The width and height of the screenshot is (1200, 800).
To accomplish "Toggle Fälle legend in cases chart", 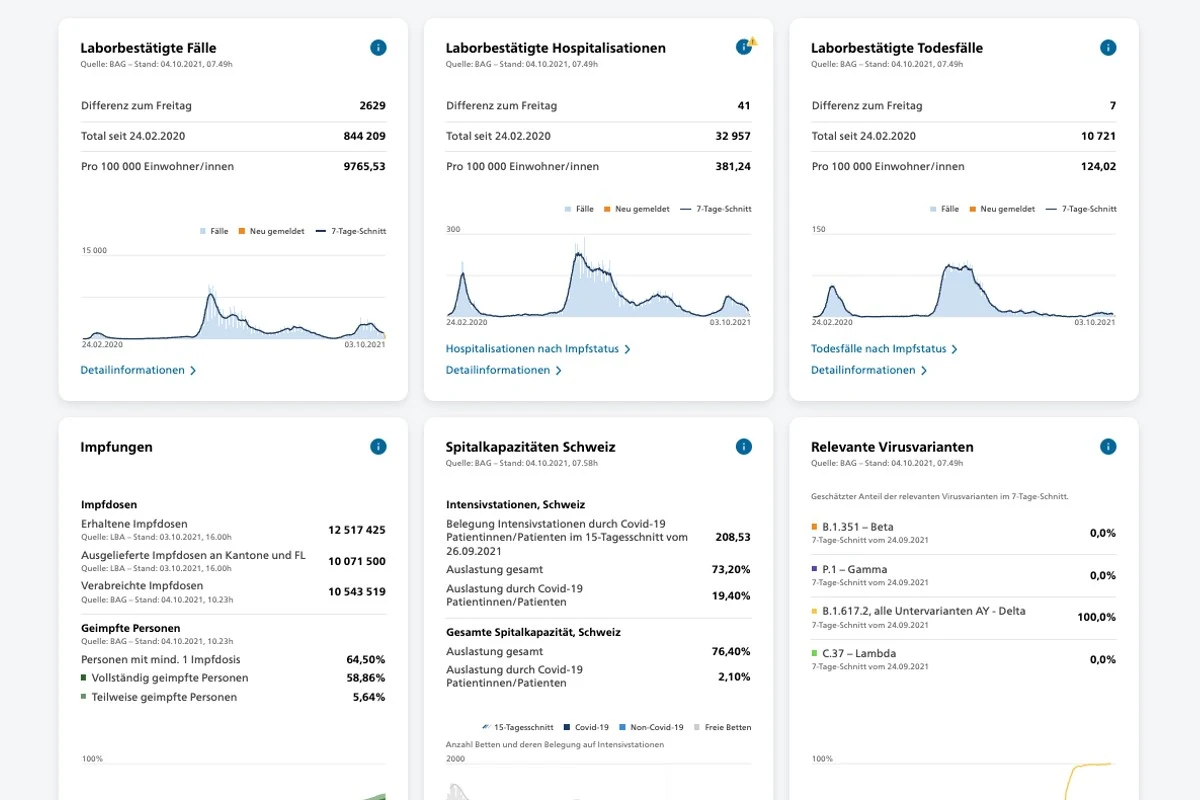I will 214,231.
